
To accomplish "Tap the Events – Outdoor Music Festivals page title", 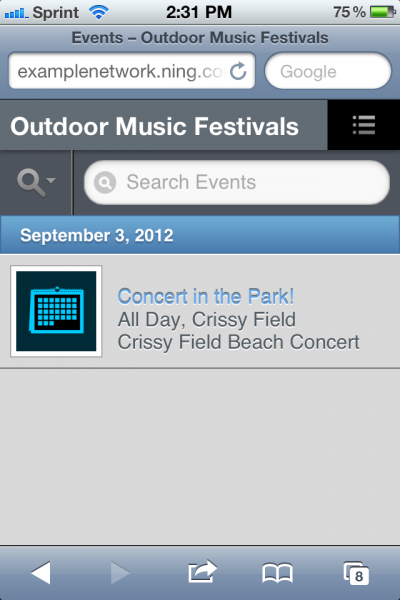I will [200, 38].
